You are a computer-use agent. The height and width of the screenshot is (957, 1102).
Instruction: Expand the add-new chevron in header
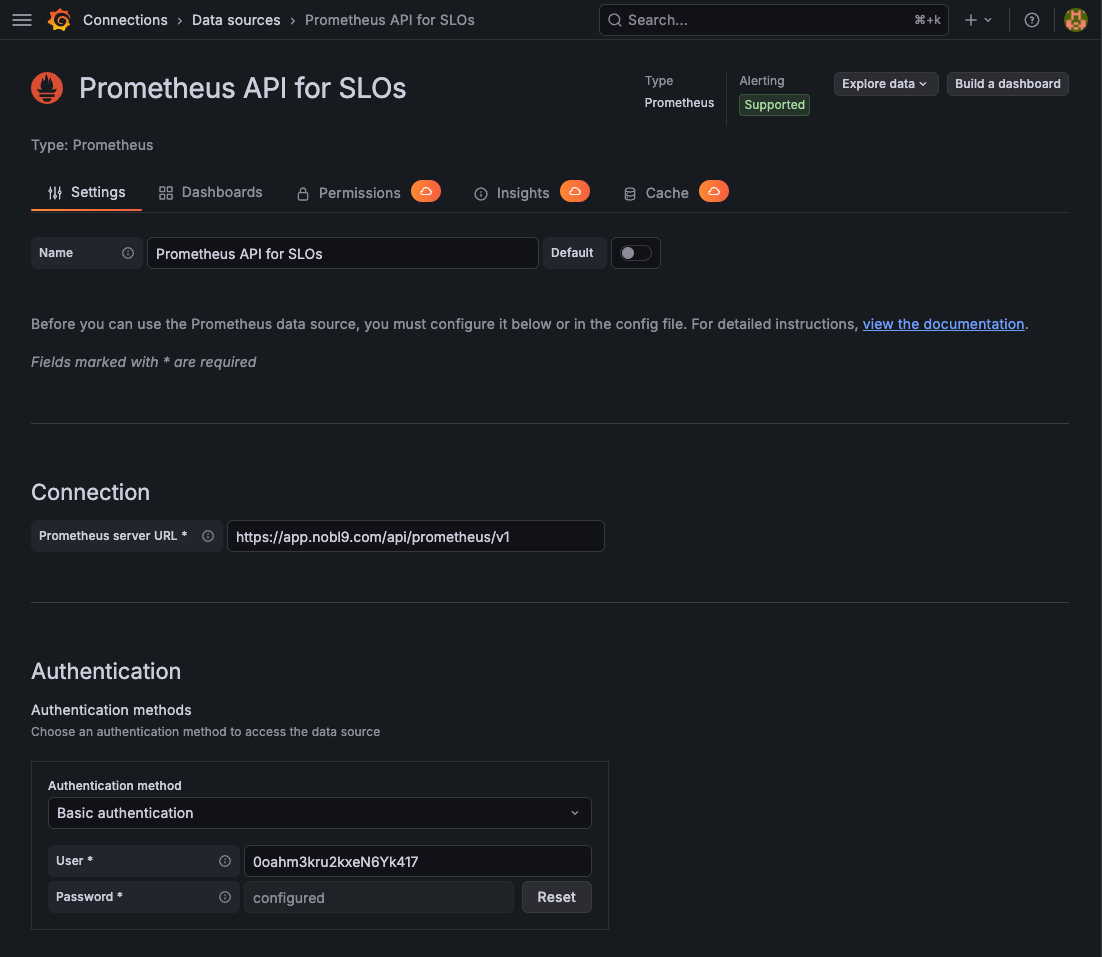[988, 20]
